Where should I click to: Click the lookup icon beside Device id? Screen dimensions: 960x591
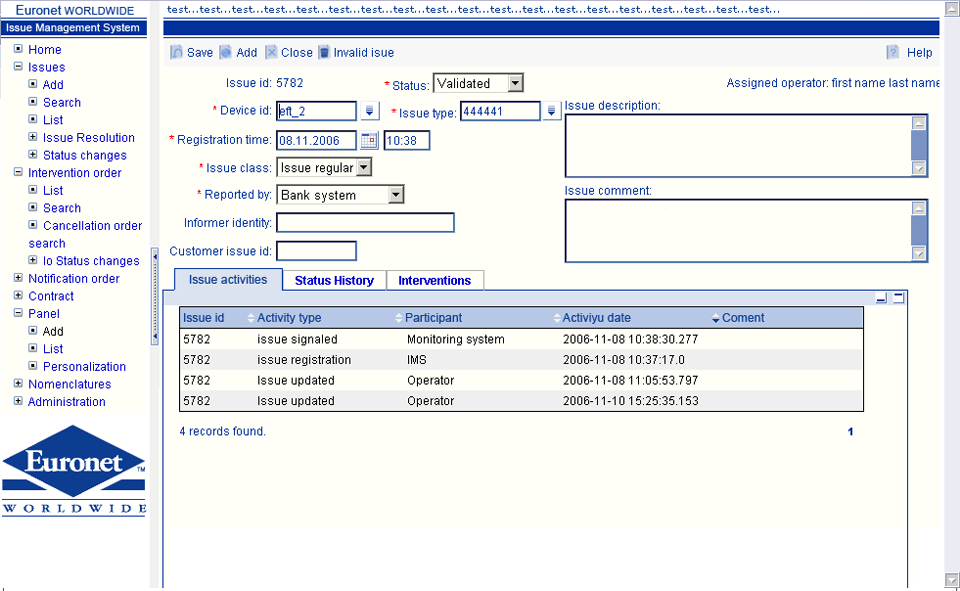tap(369, 111)
